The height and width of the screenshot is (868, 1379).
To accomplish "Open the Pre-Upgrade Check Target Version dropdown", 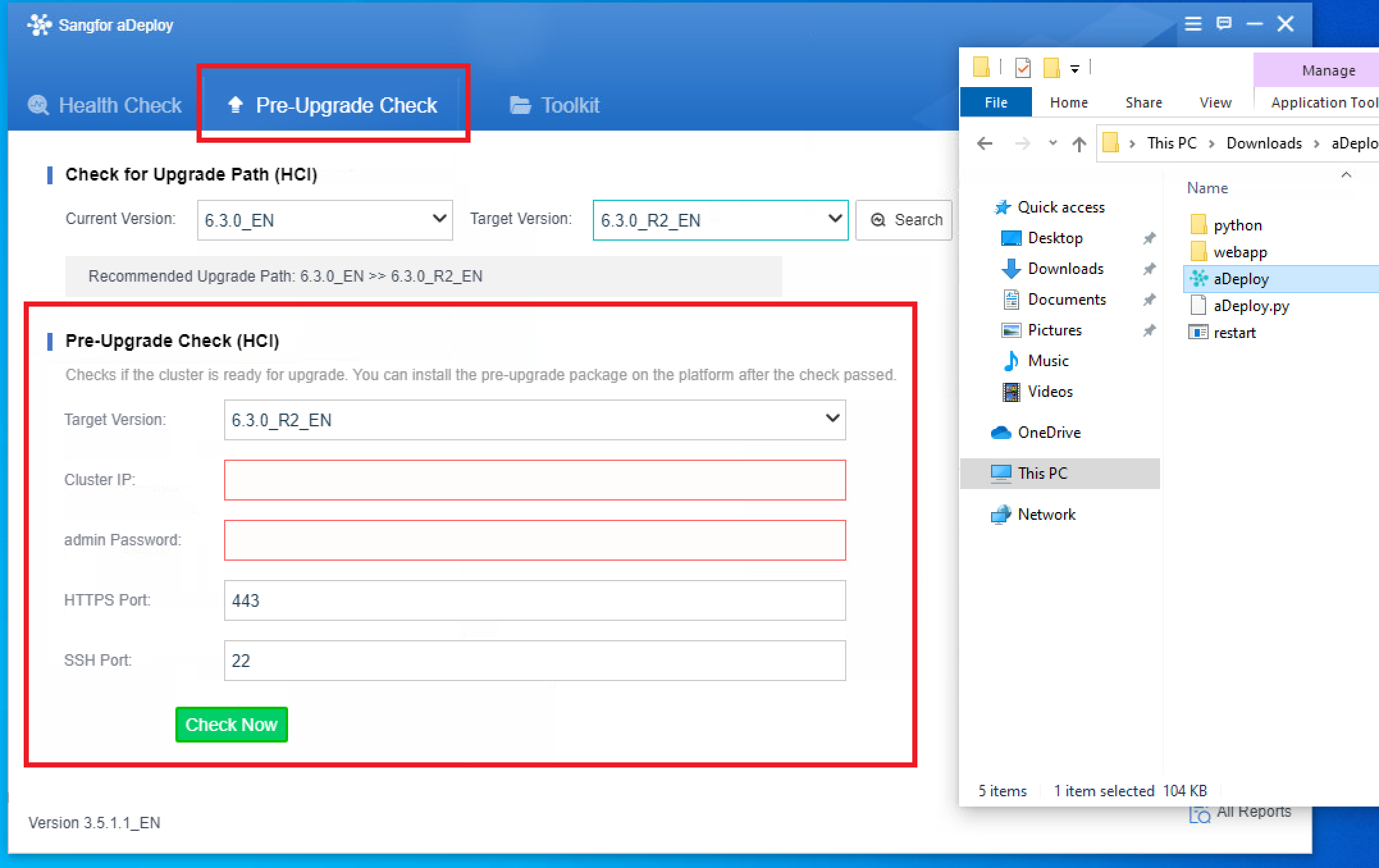I will coord(535,420).
